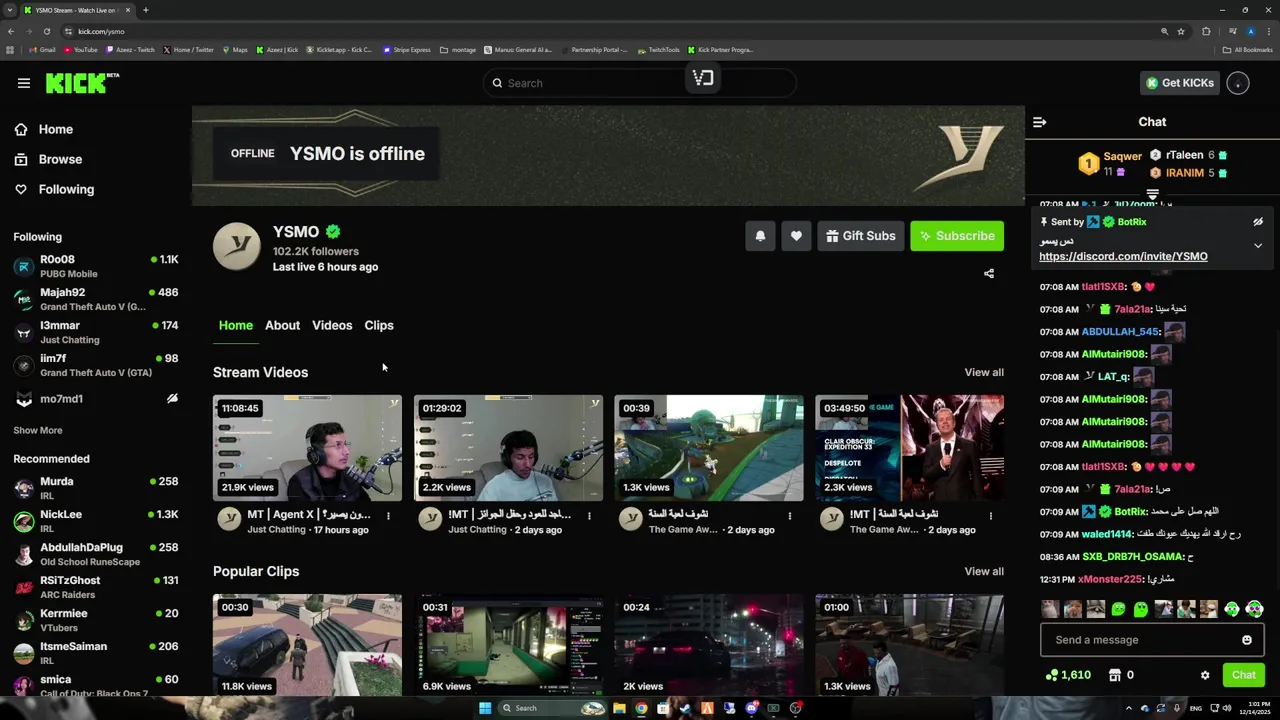Open options menu for 03:49:50 video
This screenshot has width=1280, height=720.
pyautogui.click(x=991, y=516)
